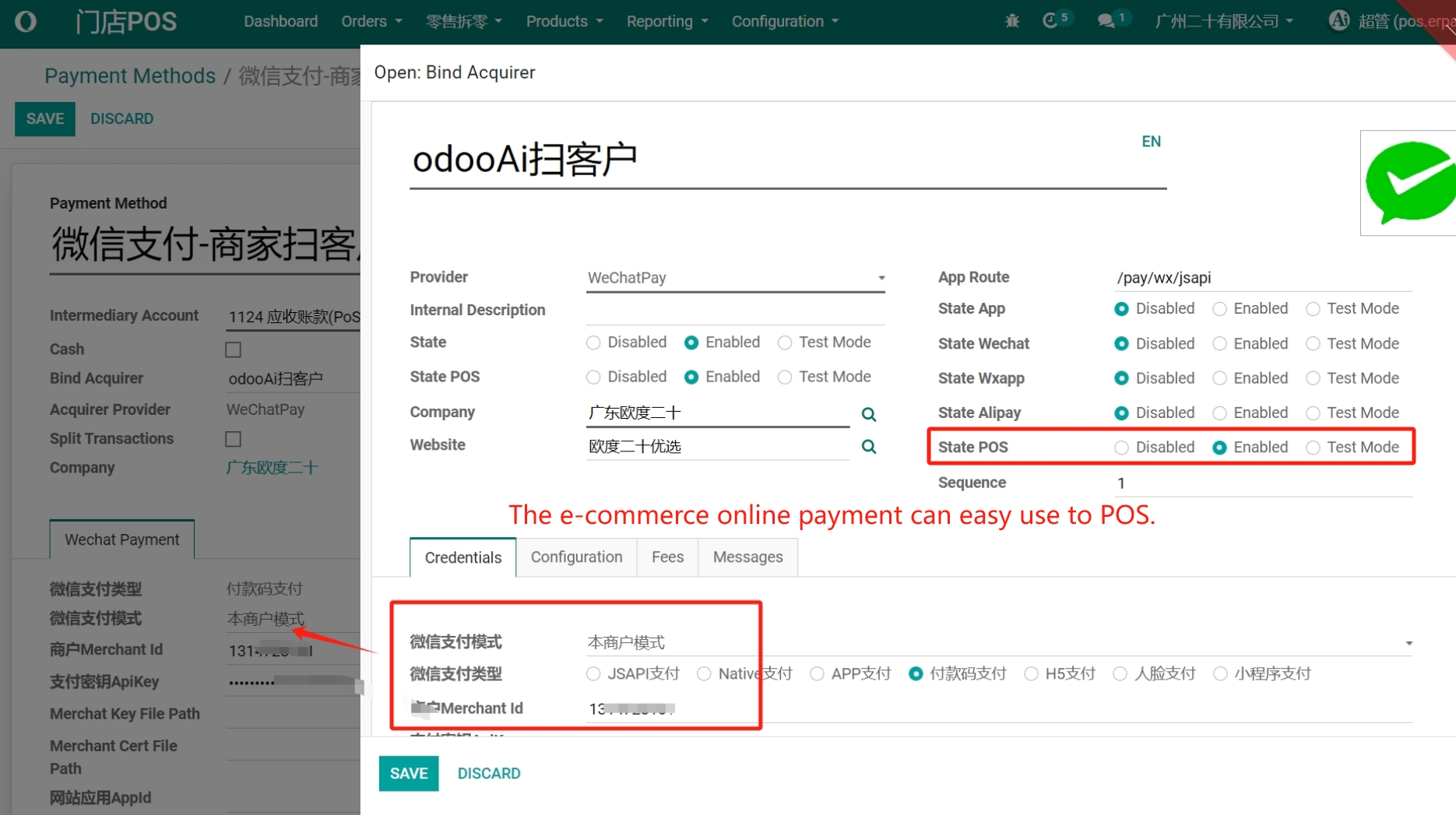Screen dimensions: 1456x815
Task: Expand the Provider WeChatPay dropdown
Action: tap(736, 278)
